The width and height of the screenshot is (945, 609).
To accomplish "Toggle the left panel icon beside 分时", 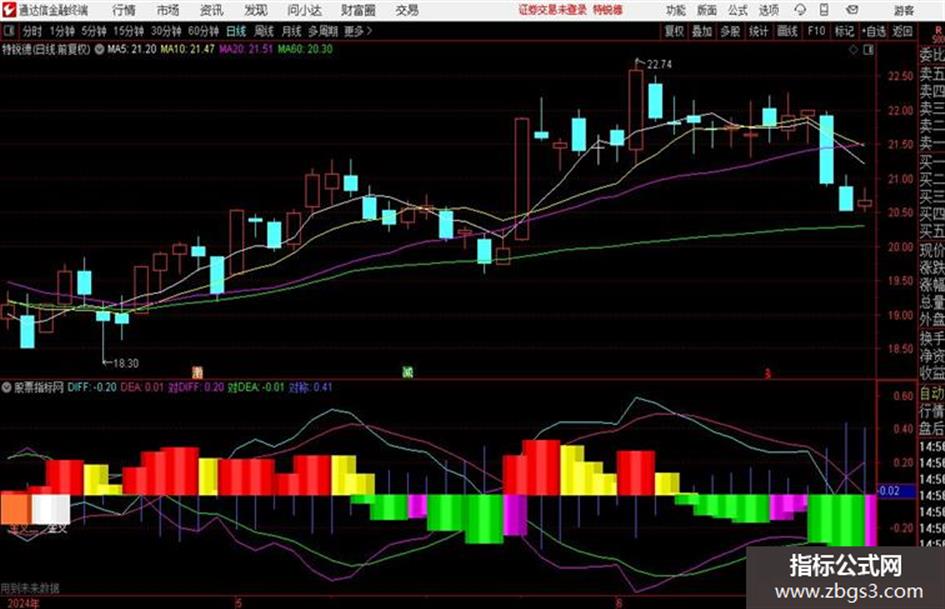I will (x=8, y=31).
